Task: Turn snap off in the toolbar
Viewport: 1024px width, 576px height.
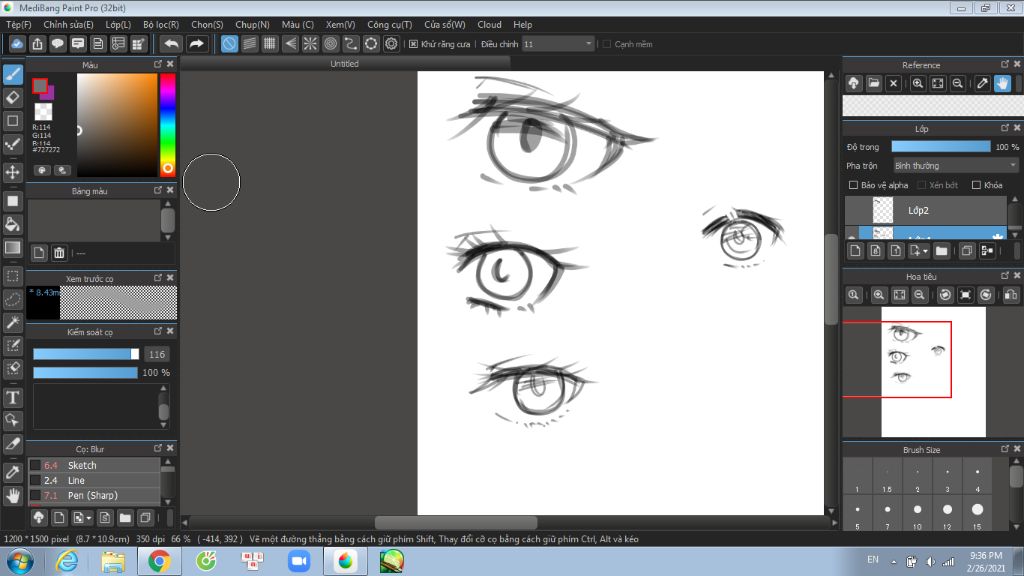Action: click(x=229, y=44)
